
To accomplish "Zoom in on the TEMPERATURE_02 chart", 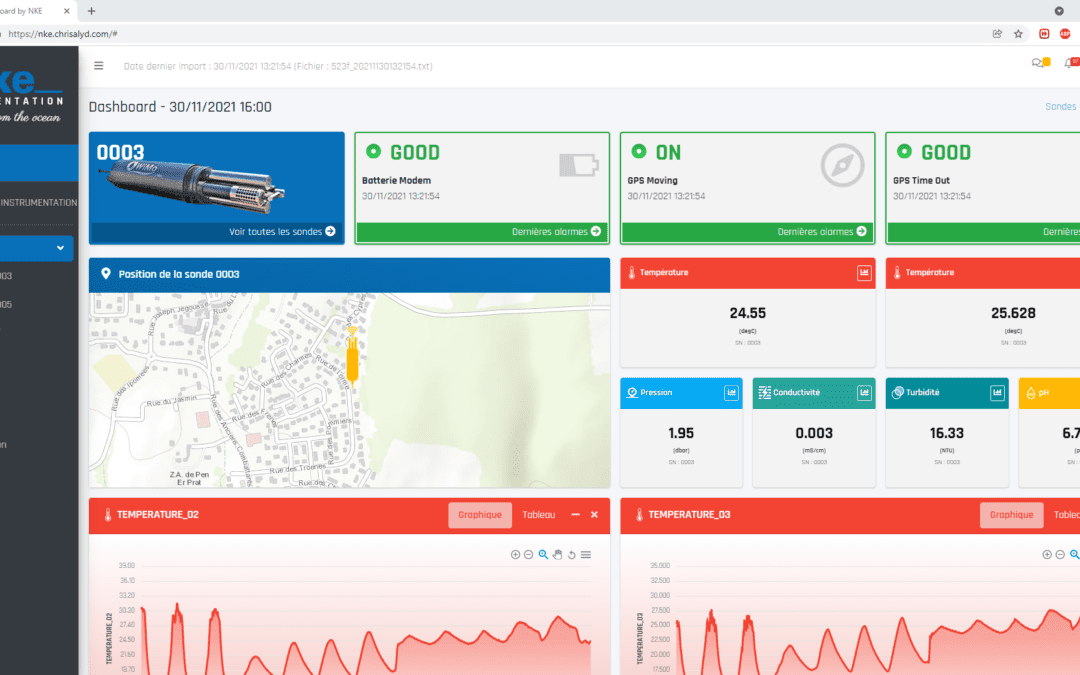I will [515, 554].
